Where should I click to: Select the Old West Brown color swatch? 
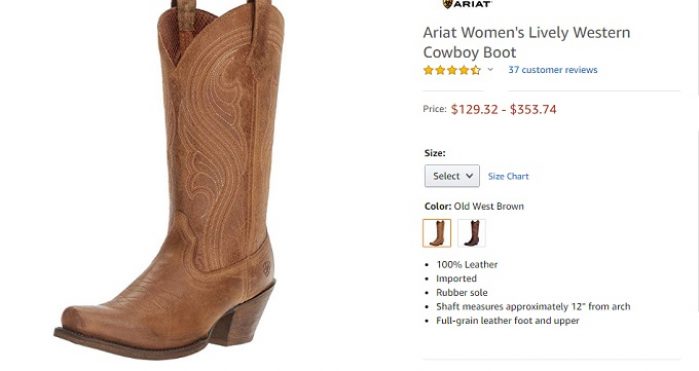point(437,233)
